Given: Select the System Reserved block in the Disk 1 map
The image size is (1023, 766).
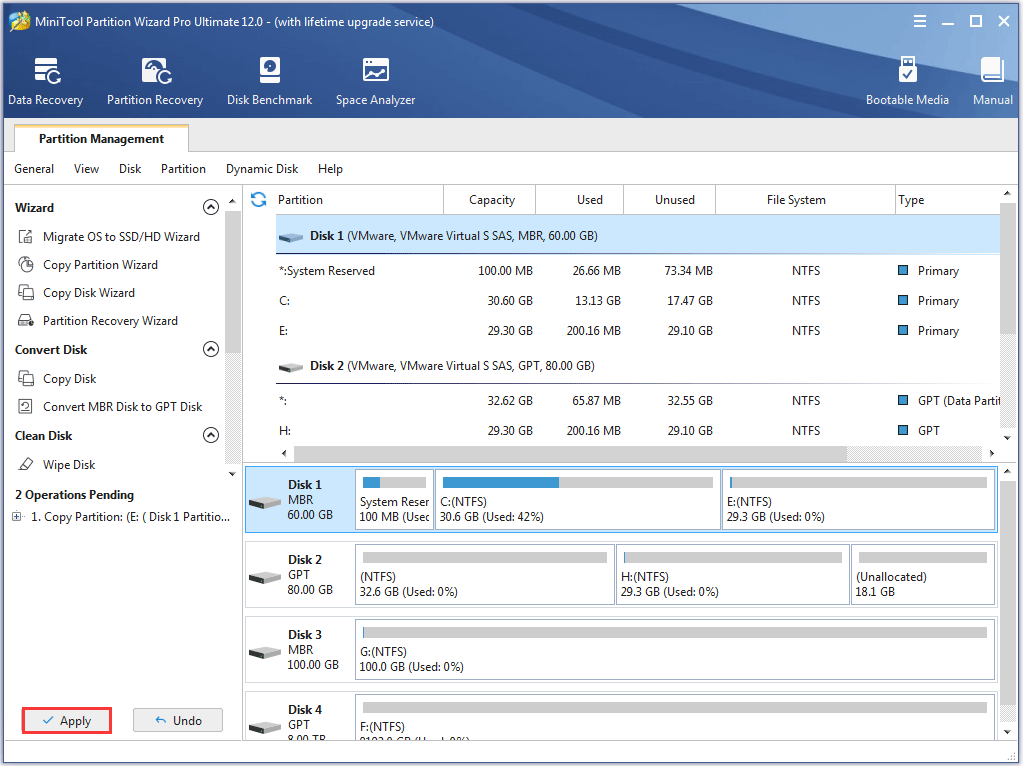Looking at the screenshot, I should [395, 500].
